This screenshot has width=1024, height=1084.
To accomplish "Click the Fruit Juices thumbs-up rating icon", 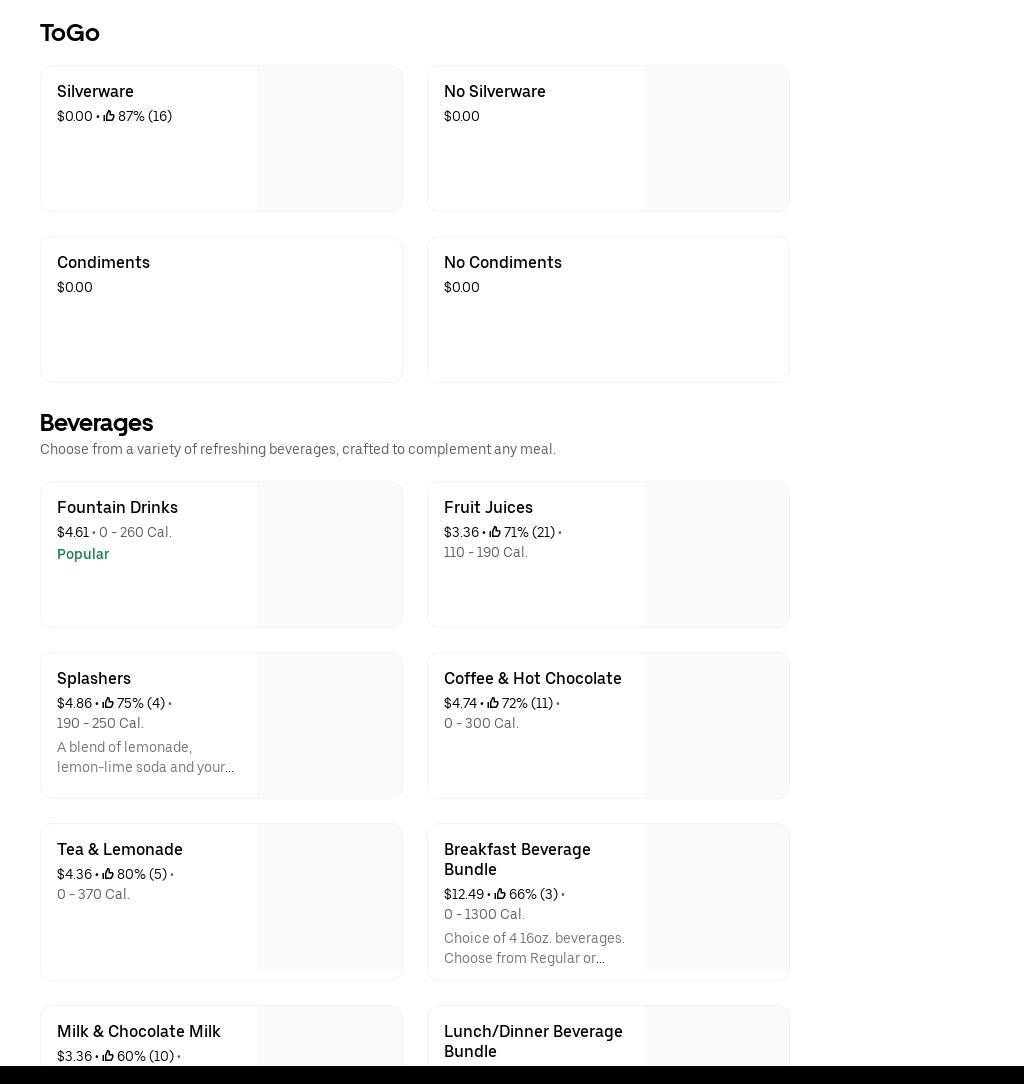I will click(495, 533).
